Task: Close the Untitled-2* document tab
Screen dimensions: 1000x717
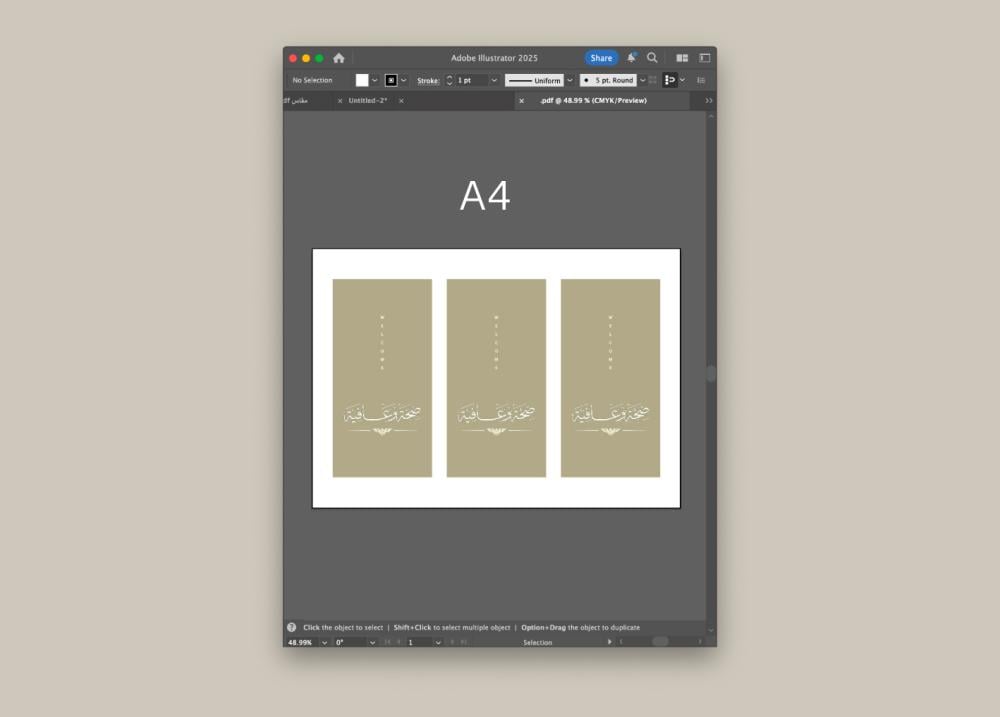Action: pos(340,101)
